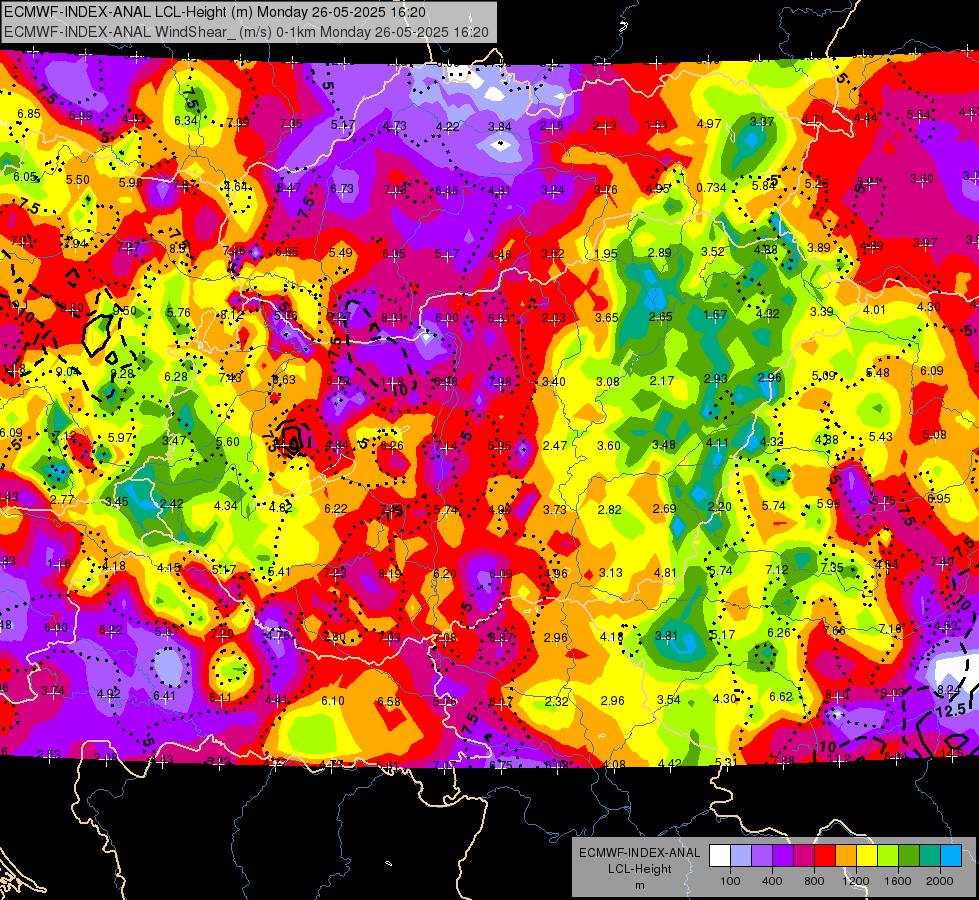
Task: Select the orange legend color swatch
Action: click(x=846, y=855)
